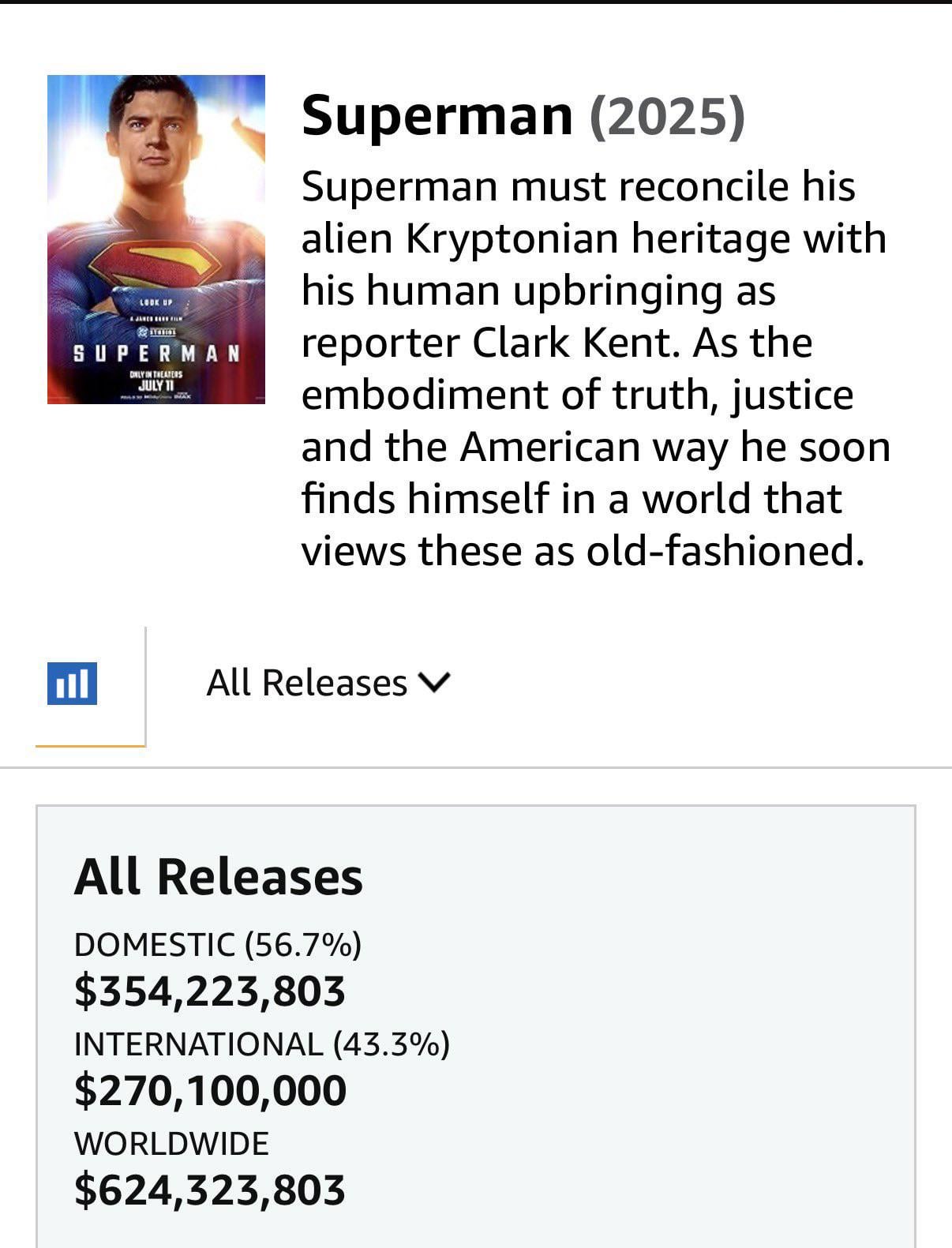Image resolution: width=952 pixels, height=1248 pixels.
Task: Click the movie synopsis paragraph
Action: pyautogui.click(x=595, y=368)
